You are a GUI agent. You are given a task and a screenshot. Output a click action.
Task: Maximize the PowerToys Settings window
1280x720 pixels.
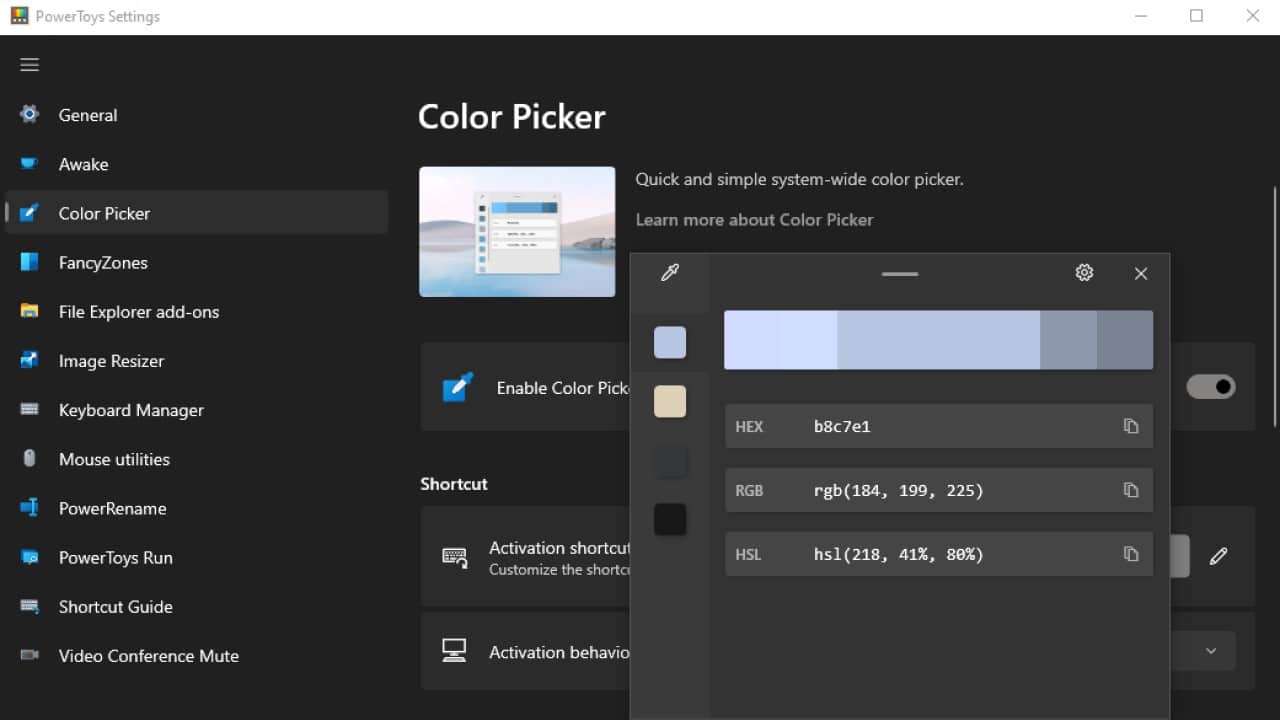point(1196,16)
